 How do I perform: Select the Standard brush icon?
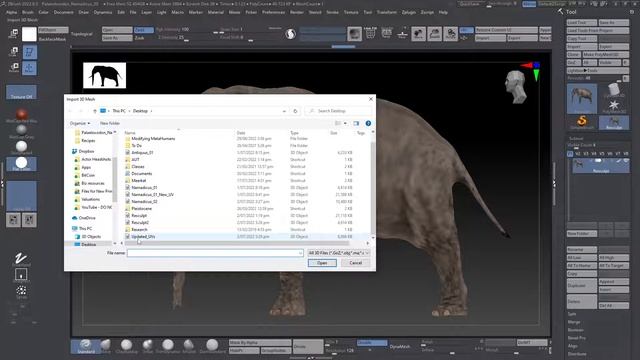[x=86, y=345]
